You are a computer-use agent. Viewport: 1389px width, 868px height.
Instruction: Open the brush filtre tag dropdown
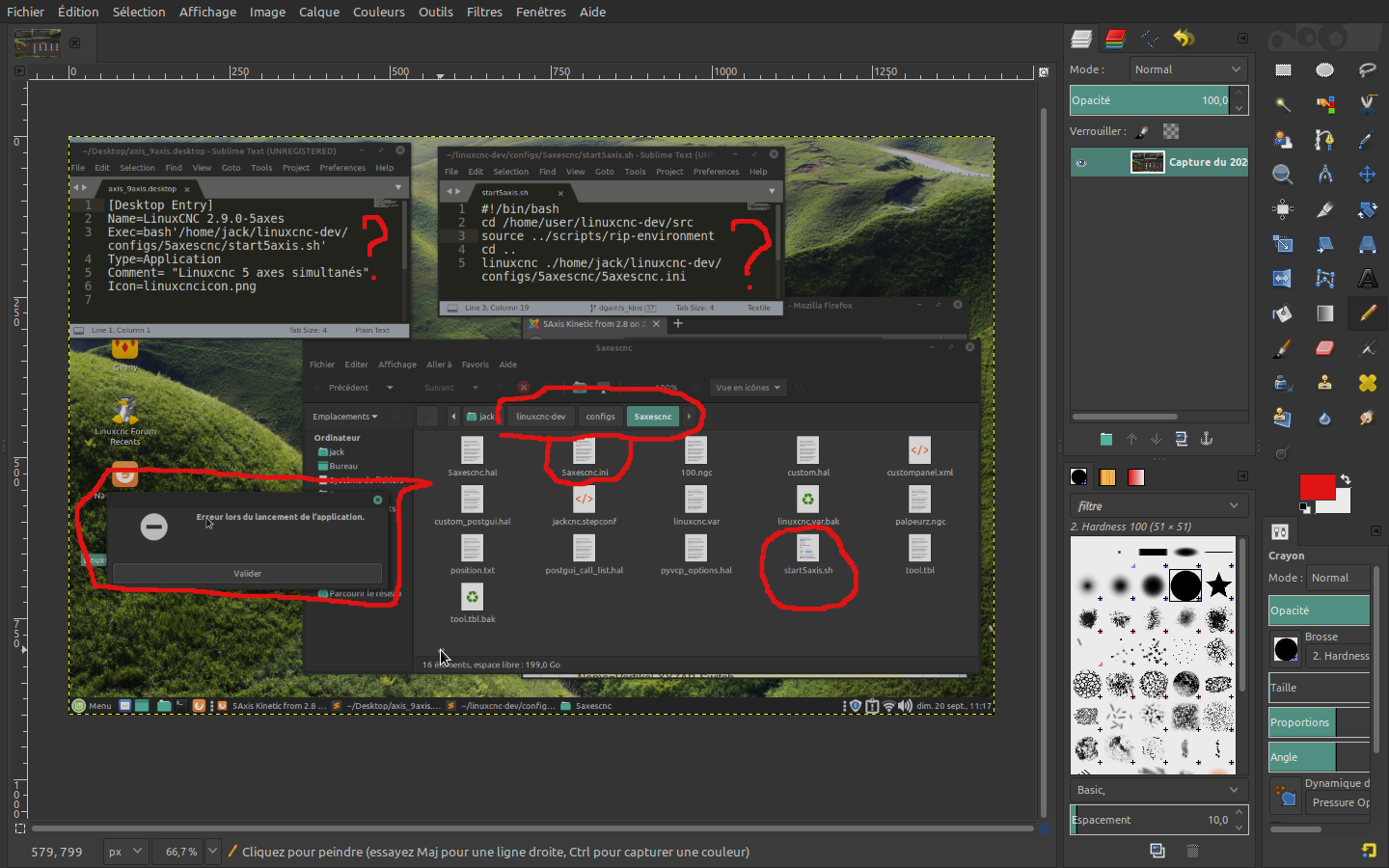pos(1159,505)
